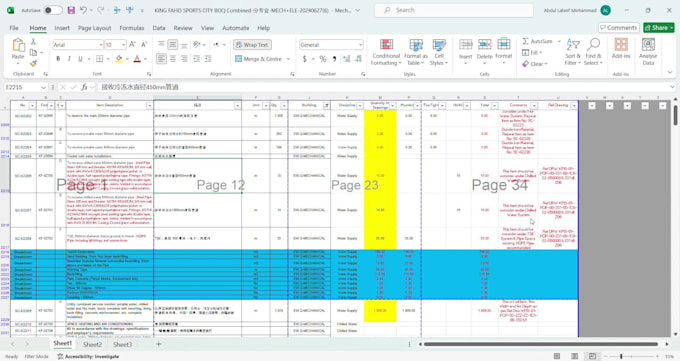Click the Decrease Decimal icon

point(358,59)
